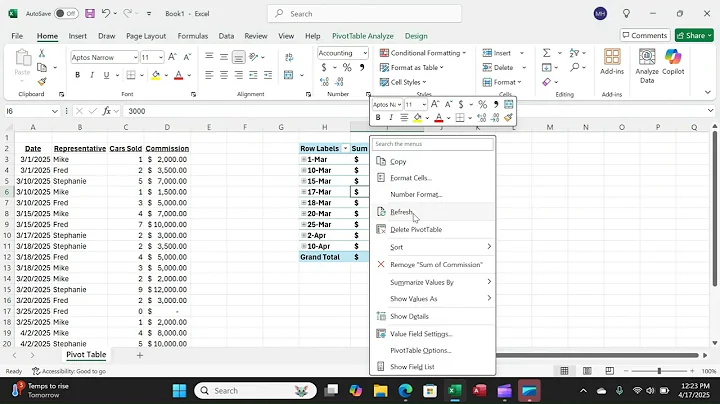This screenshot has height=404, width=720.
Task: Switch to Page Break Preview view
Action: tap(609, 371)
